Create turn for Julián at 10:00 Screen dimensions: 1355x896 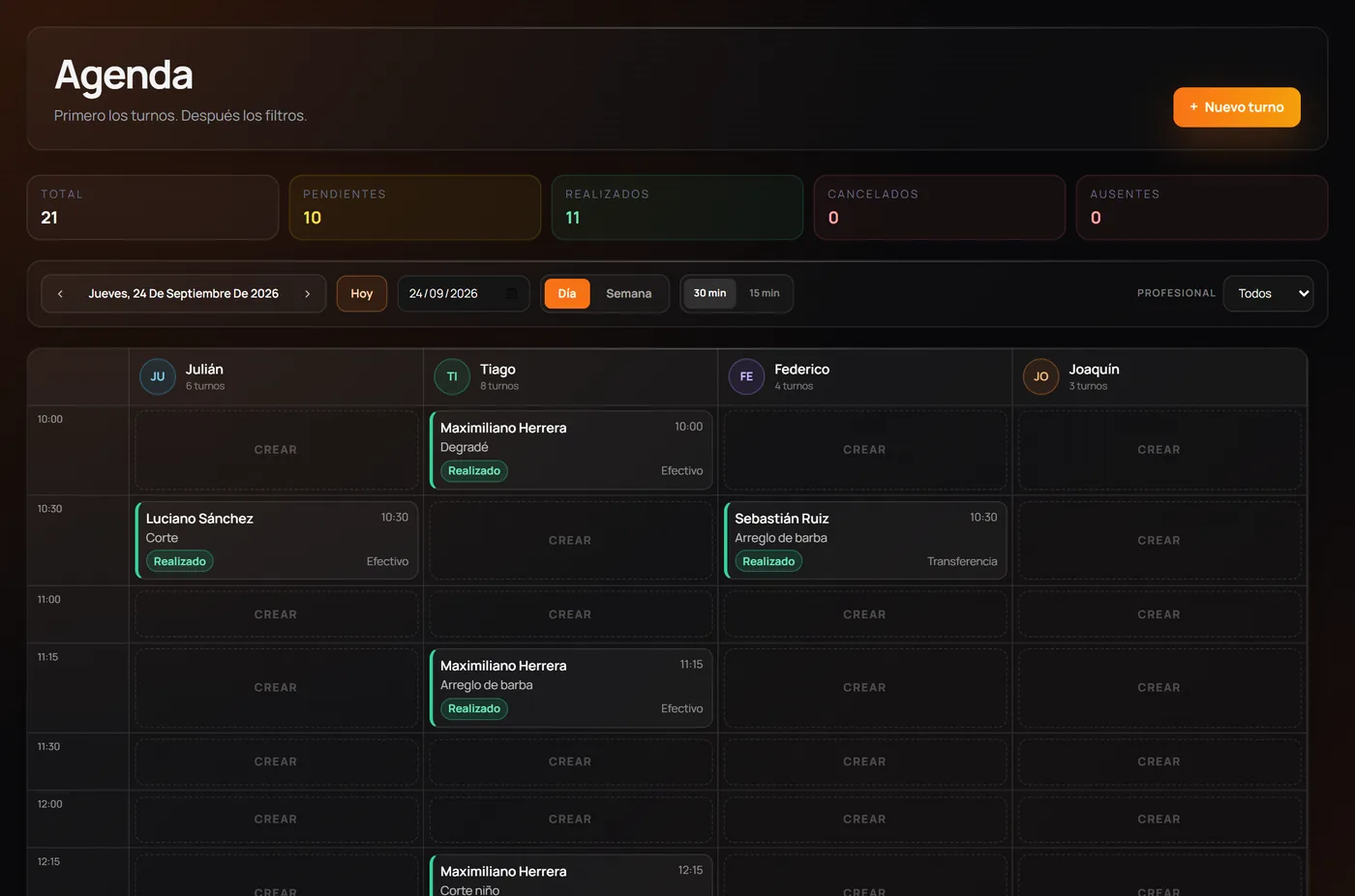coord(276,450)
